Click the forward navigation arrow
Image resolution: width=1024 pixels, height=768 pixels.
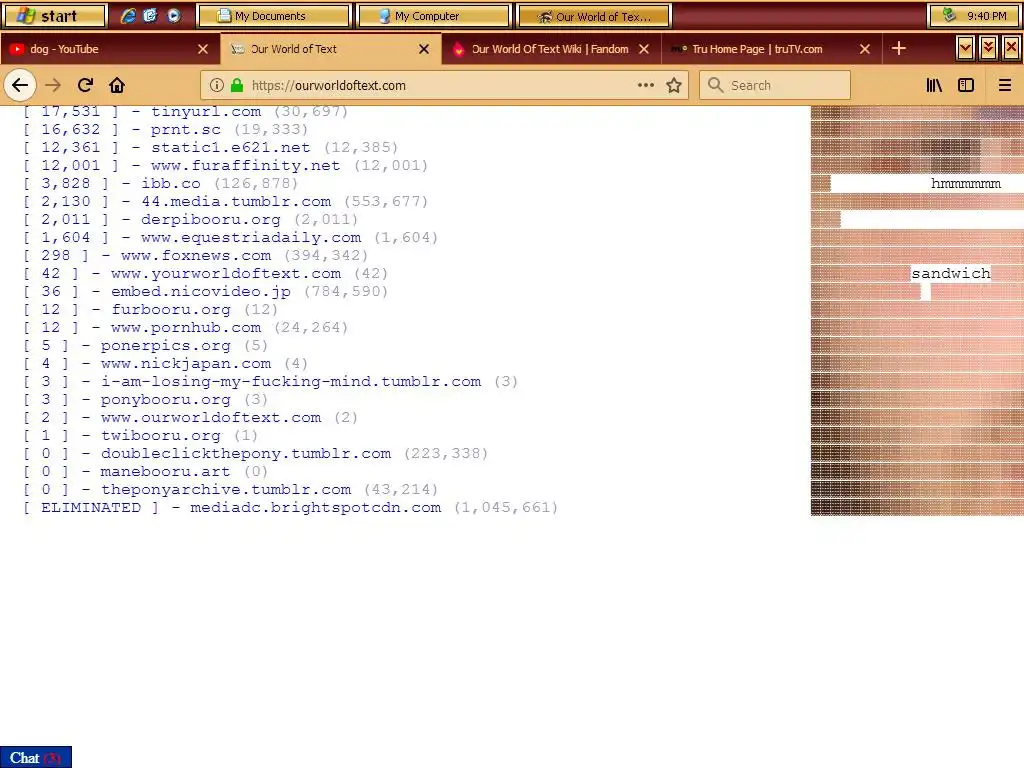click(53, 85)
